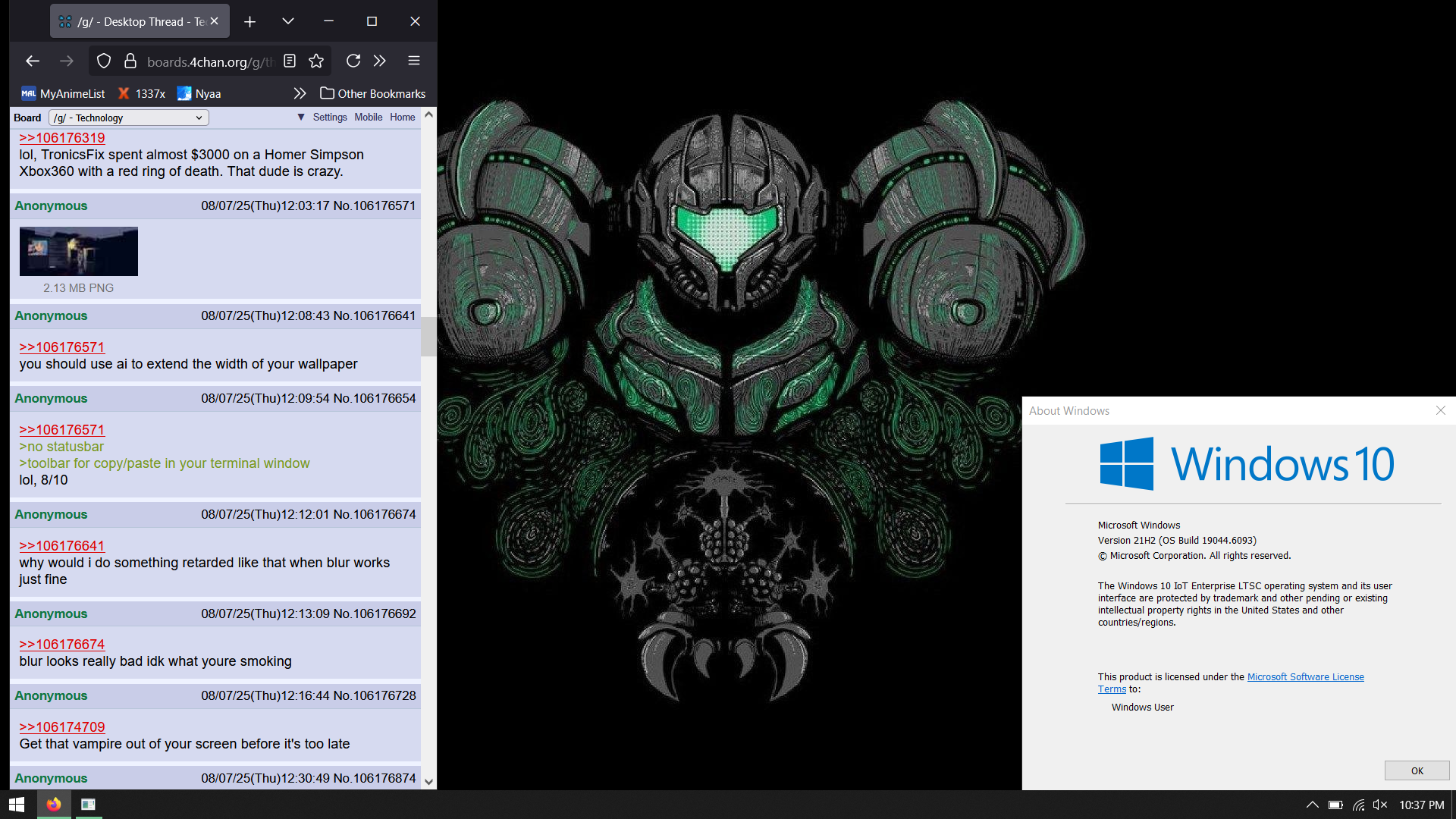Expand the triangle menu beside Settings
The width and height of the screenshot is (1456, 819).
coord(301,117)
